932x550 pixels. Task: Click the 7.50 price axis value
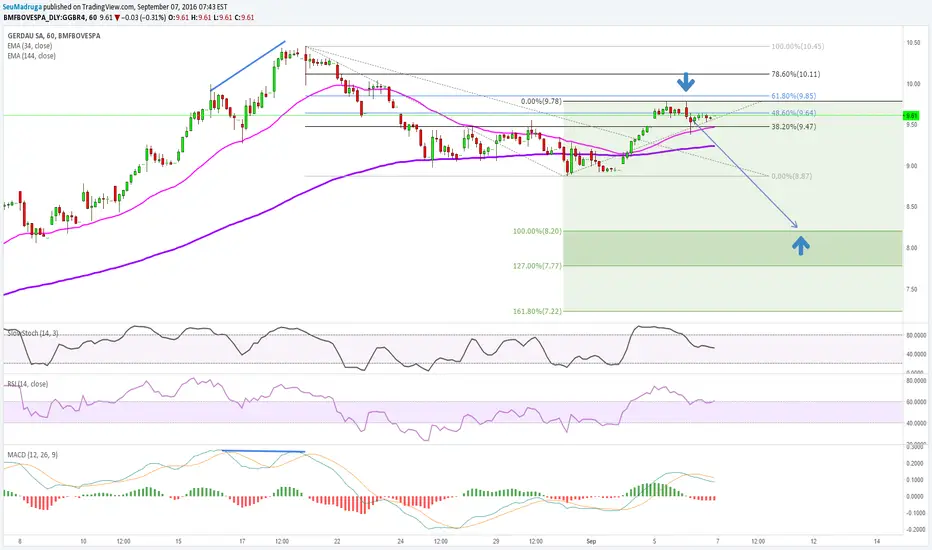(912, 290)
